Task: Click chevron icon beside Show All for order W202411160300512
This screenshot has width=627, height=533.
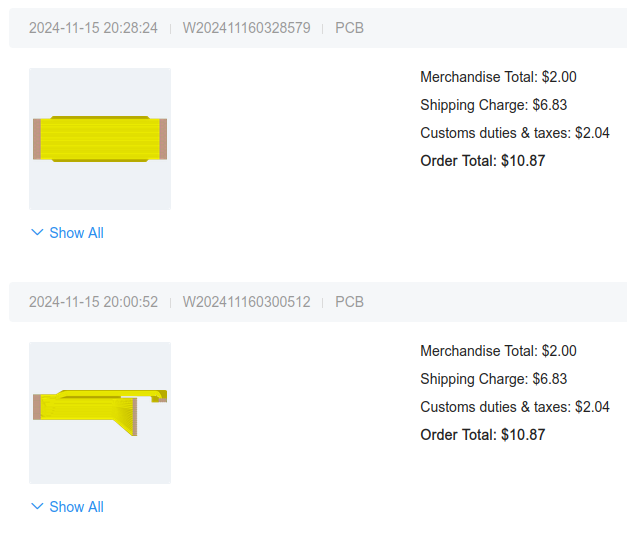Action: coord(38,507)
